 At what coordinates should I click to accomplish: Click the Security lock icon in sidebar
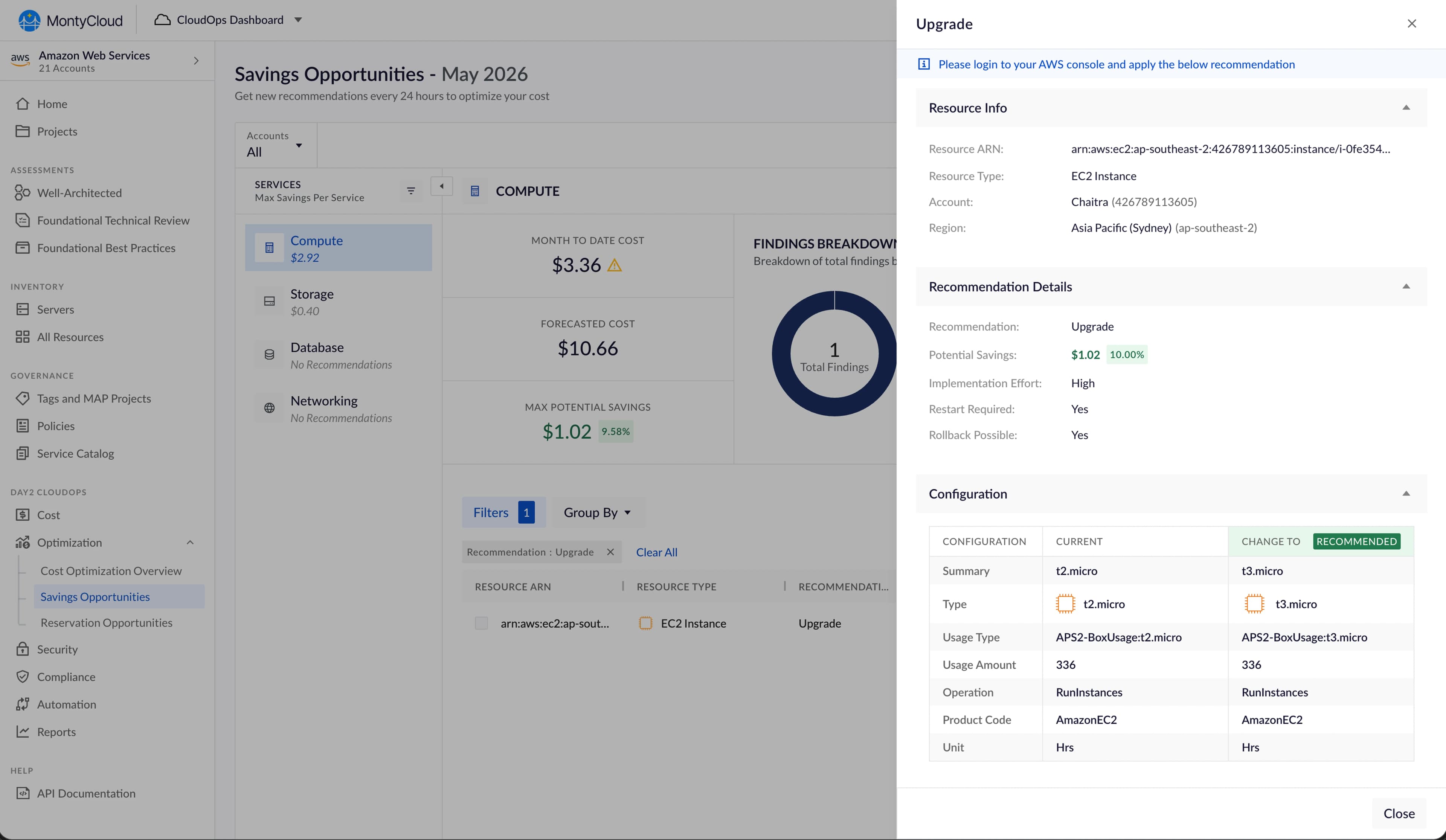coord(22,649)
